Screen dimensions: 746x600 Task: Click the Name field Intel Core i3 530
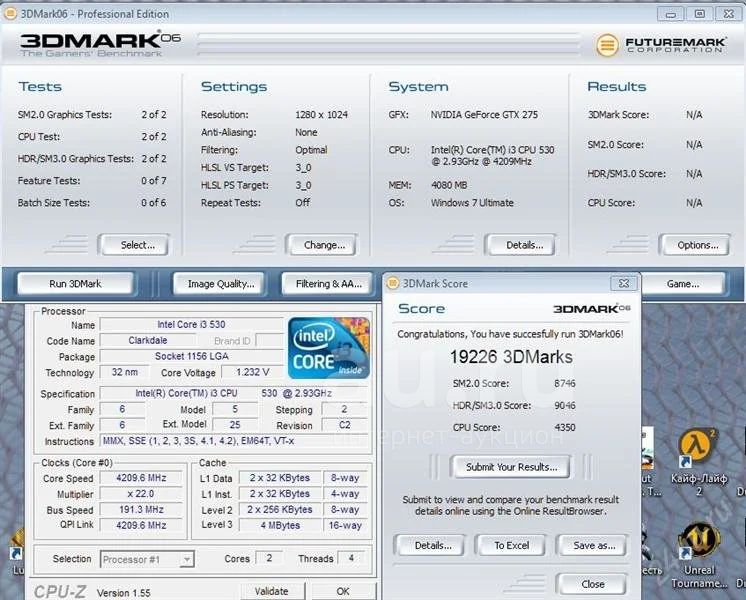(191, 325)
